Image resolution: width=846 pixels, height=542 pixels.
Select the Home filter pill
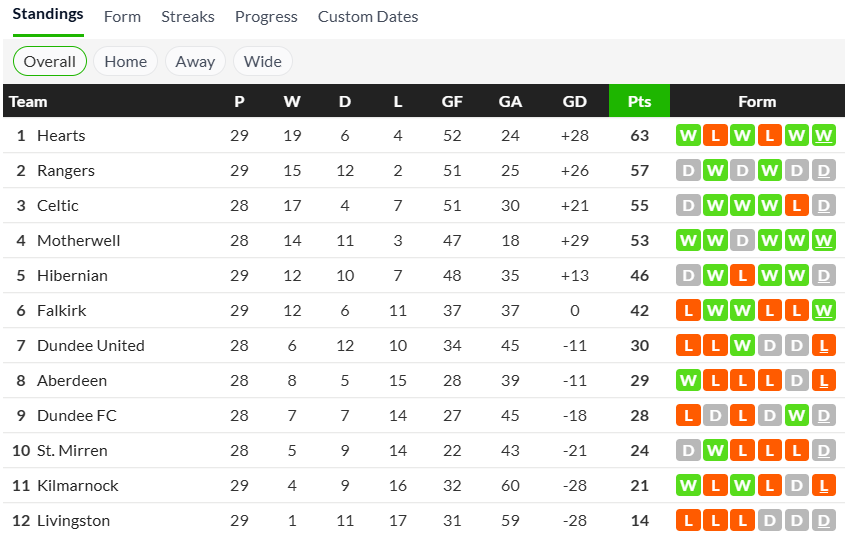tap(126, 61)
